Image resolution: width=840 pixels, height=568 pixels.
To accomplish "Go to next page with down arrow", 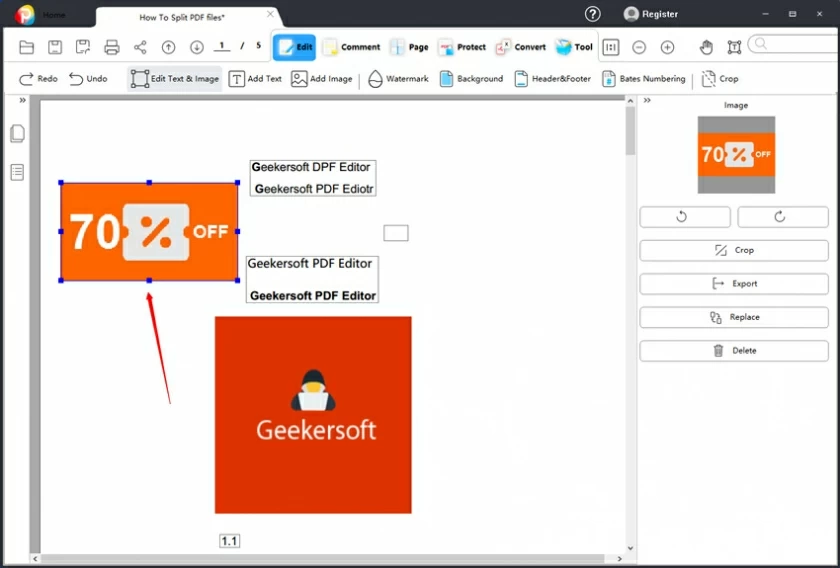I will (x=197, y=47).
